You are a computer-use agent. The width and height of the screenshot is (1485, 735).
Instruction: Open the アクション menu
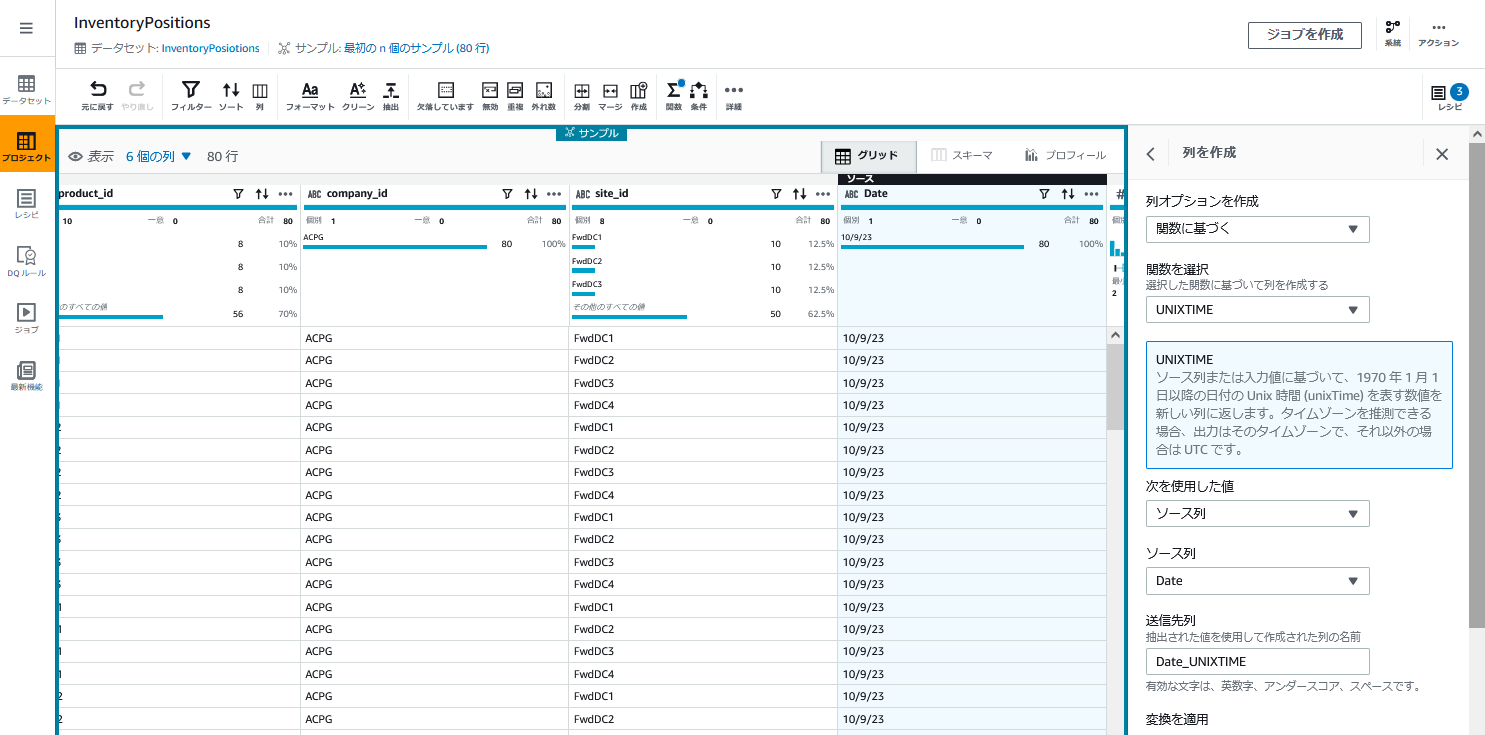[x=1438, y=34]
